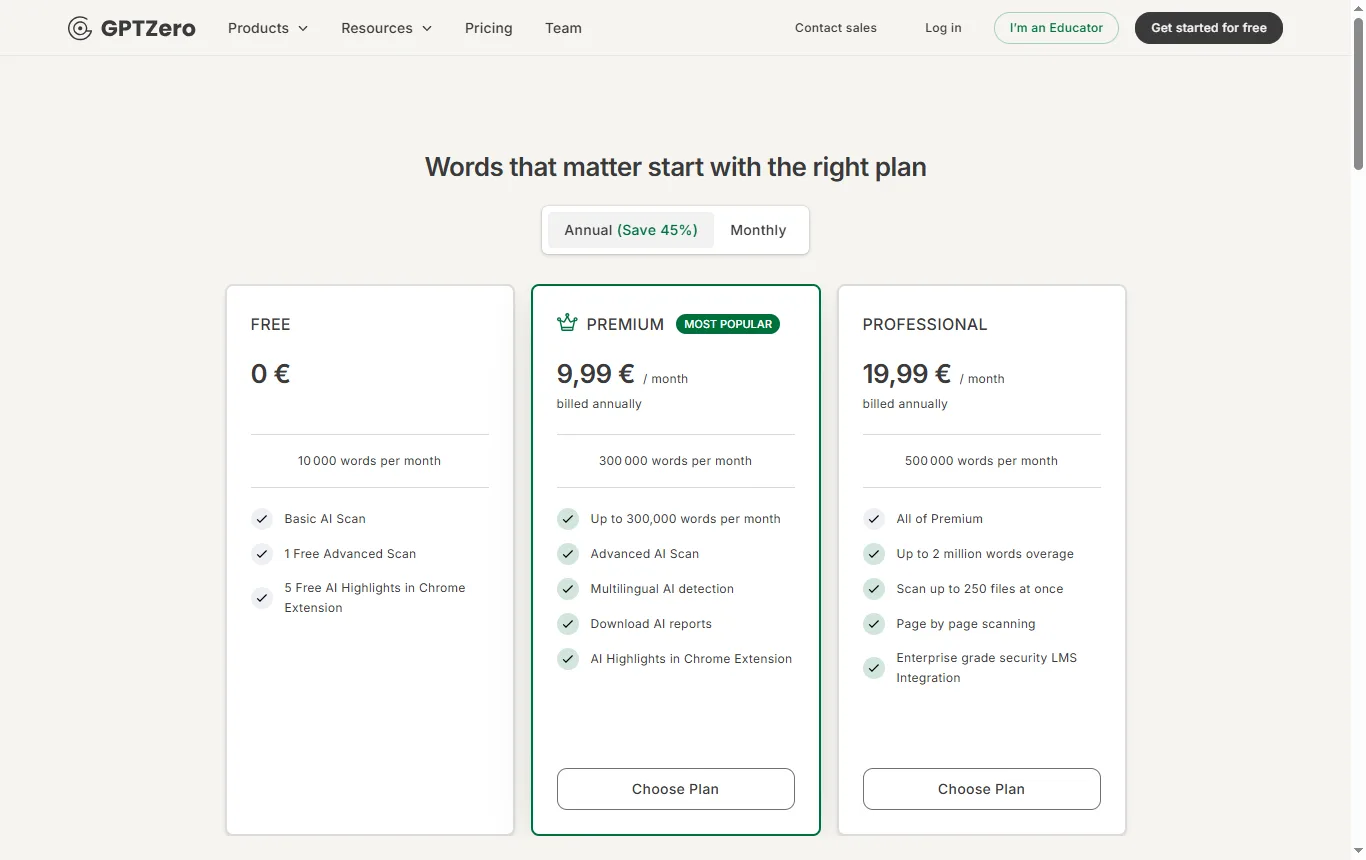Viewport: 1366px width, 860px height.
Task: Click the checkmark beside 5 Free AI Highlights
Action: [x=262, y=598]
